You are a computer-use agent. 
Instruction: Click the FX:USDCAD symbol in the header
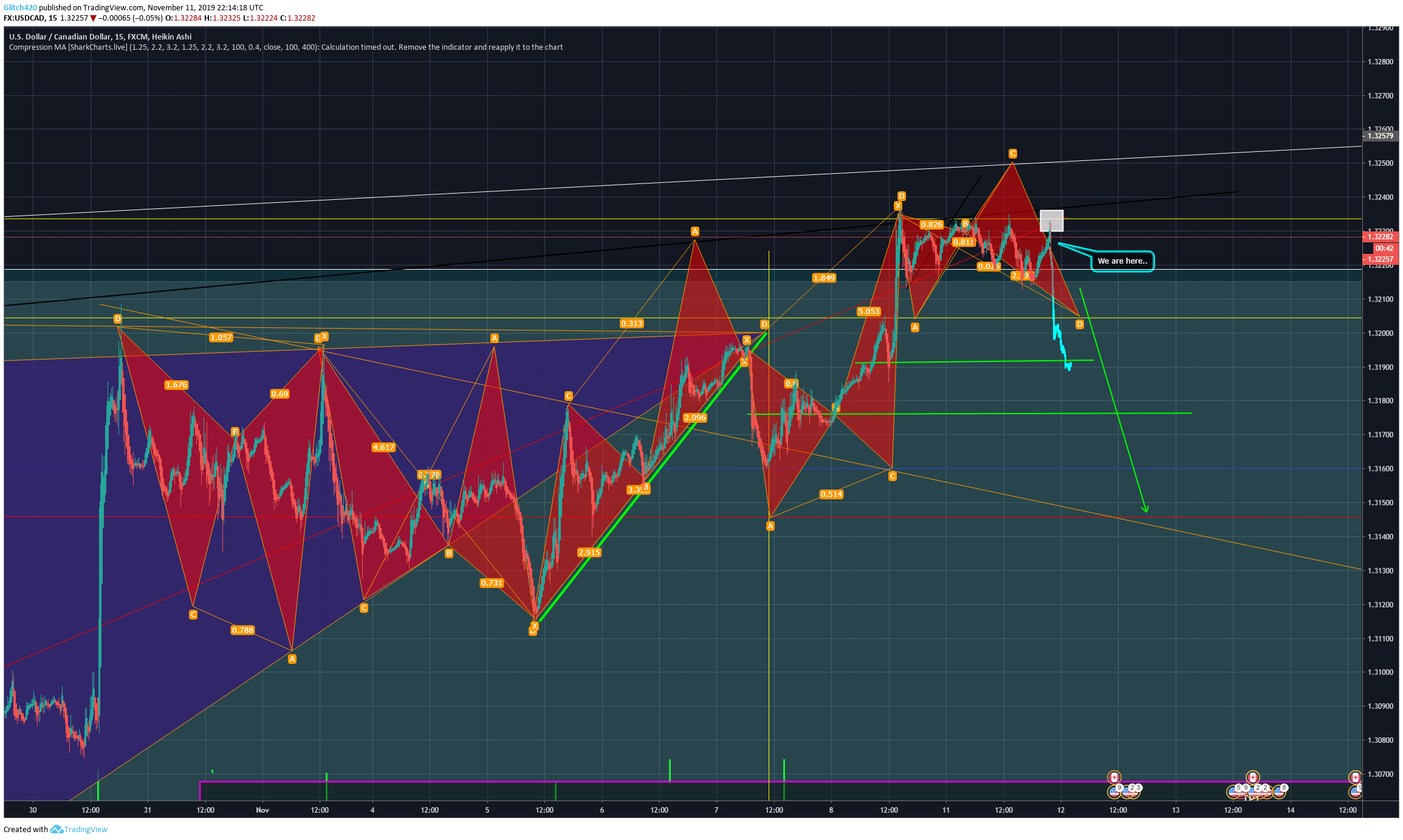coord(24,18)
